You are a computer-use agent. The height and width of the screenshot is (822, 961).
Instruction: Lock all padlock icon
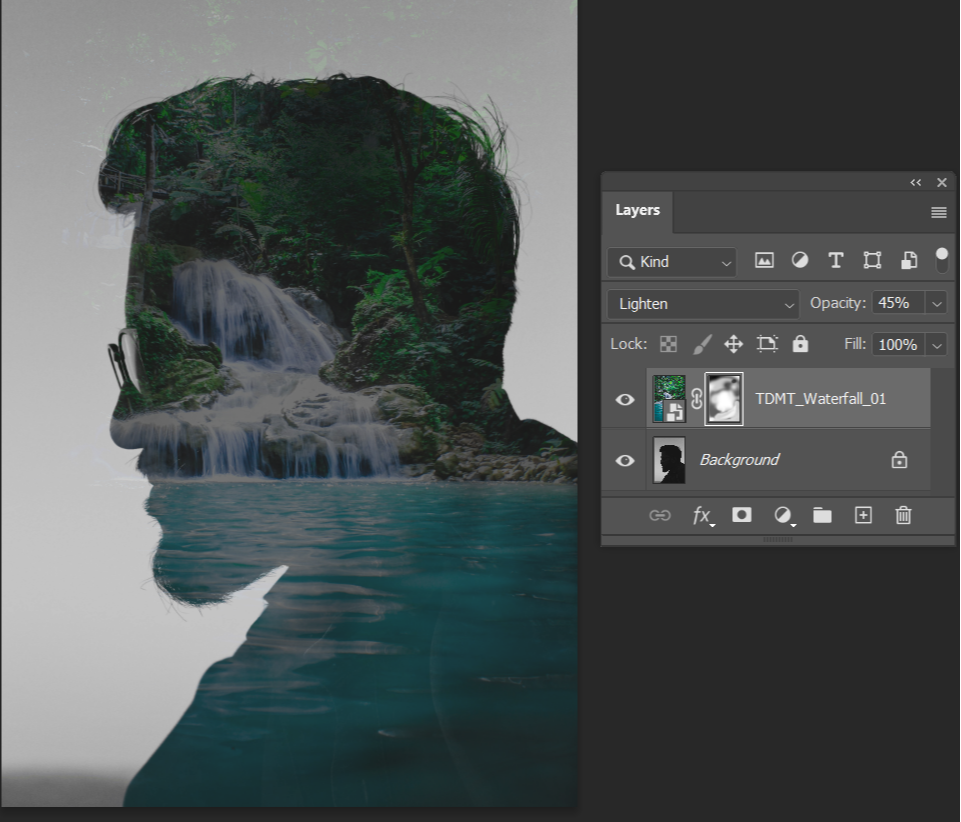pyautogui.click(x=800, y=344)
